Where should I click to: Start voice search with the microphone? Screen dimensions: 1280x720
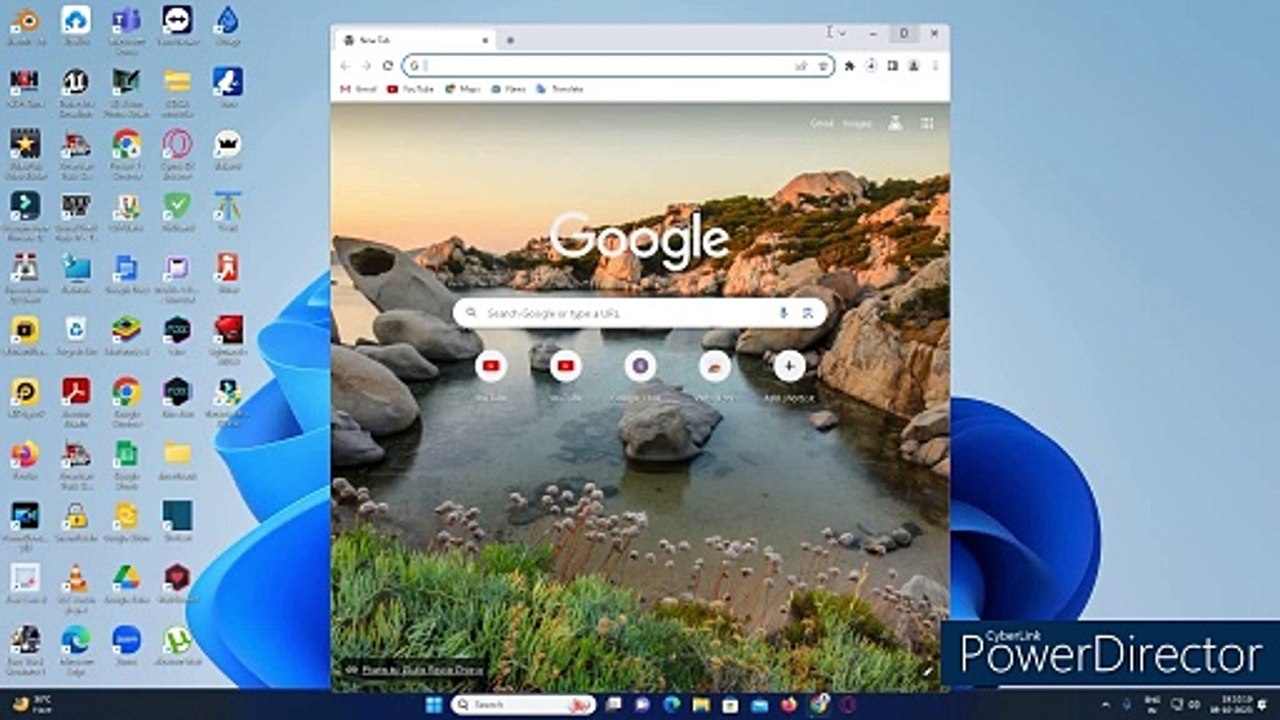click(x=783, y=313)
